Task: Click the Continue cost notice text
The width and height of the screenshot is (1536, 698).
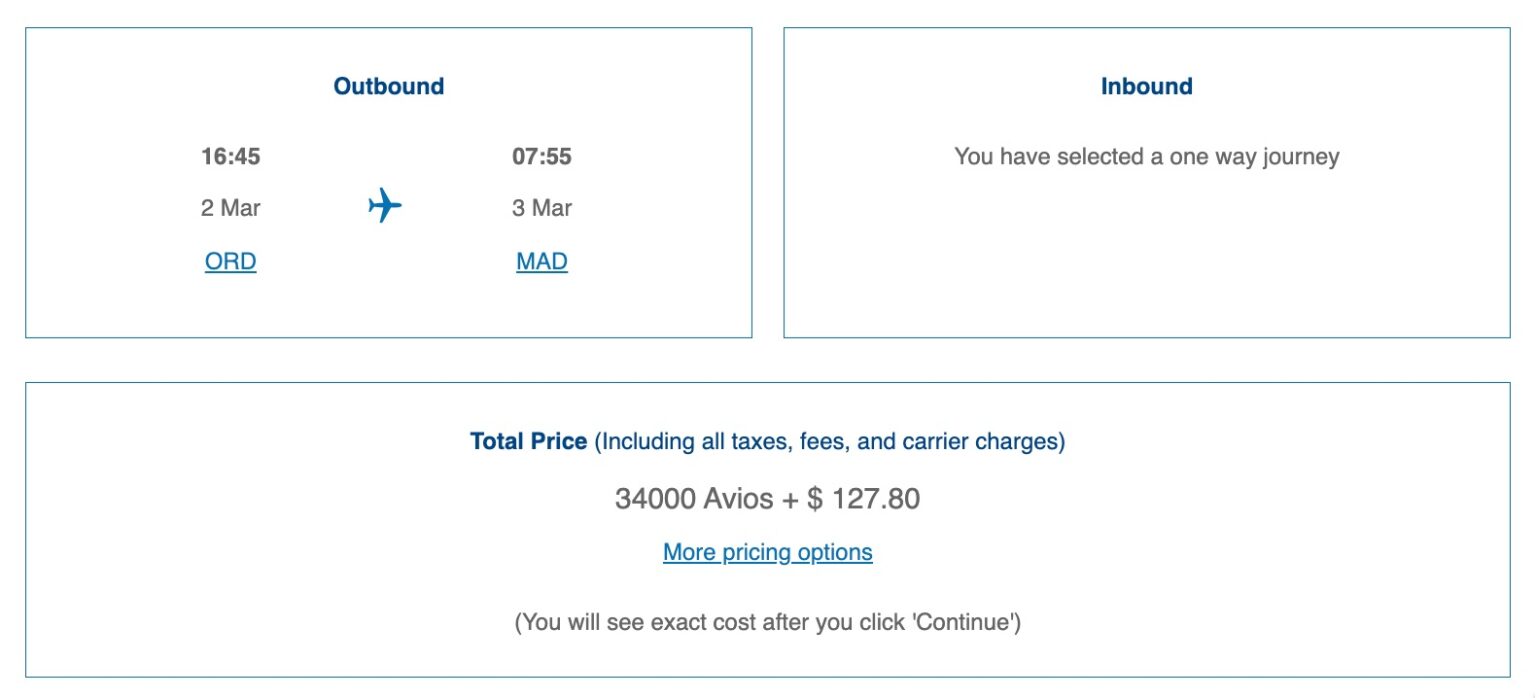Action: pyautogui.click(x=767, y=621)
